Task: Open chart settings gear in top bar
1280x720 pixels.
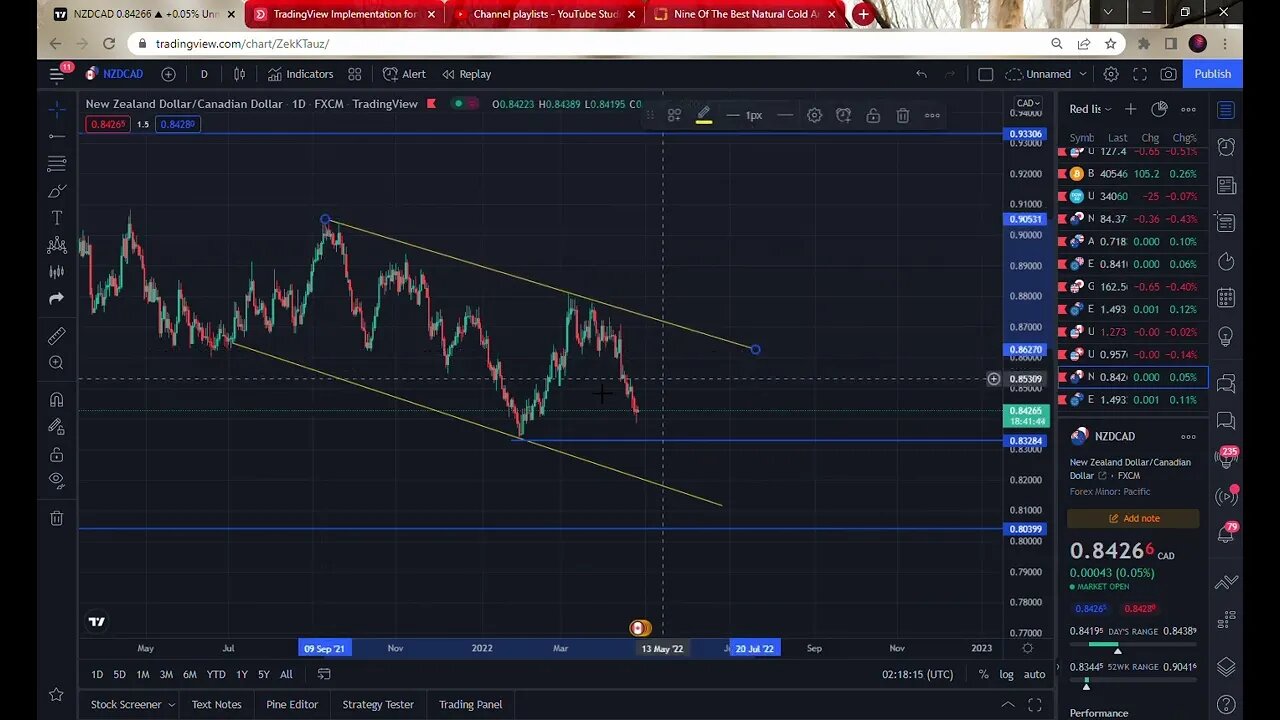Action: click(1111, 74)
